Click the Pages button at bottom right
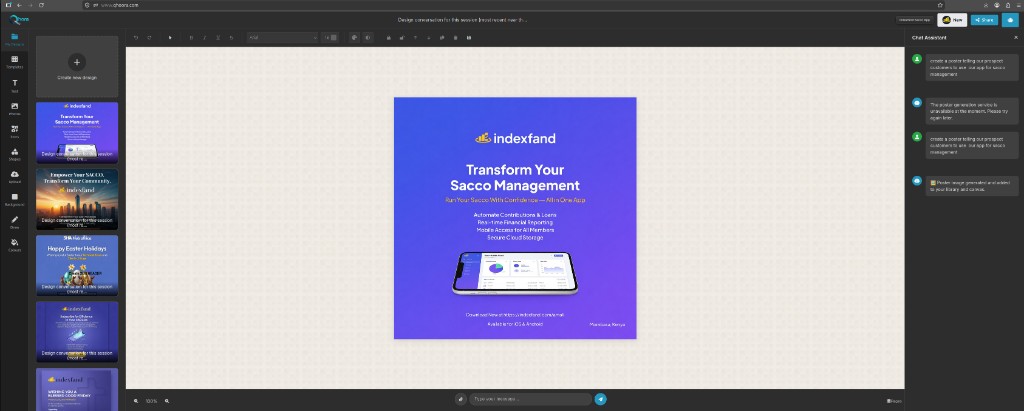This screenshot has height=411, width=1024. (x=894, y=401)
